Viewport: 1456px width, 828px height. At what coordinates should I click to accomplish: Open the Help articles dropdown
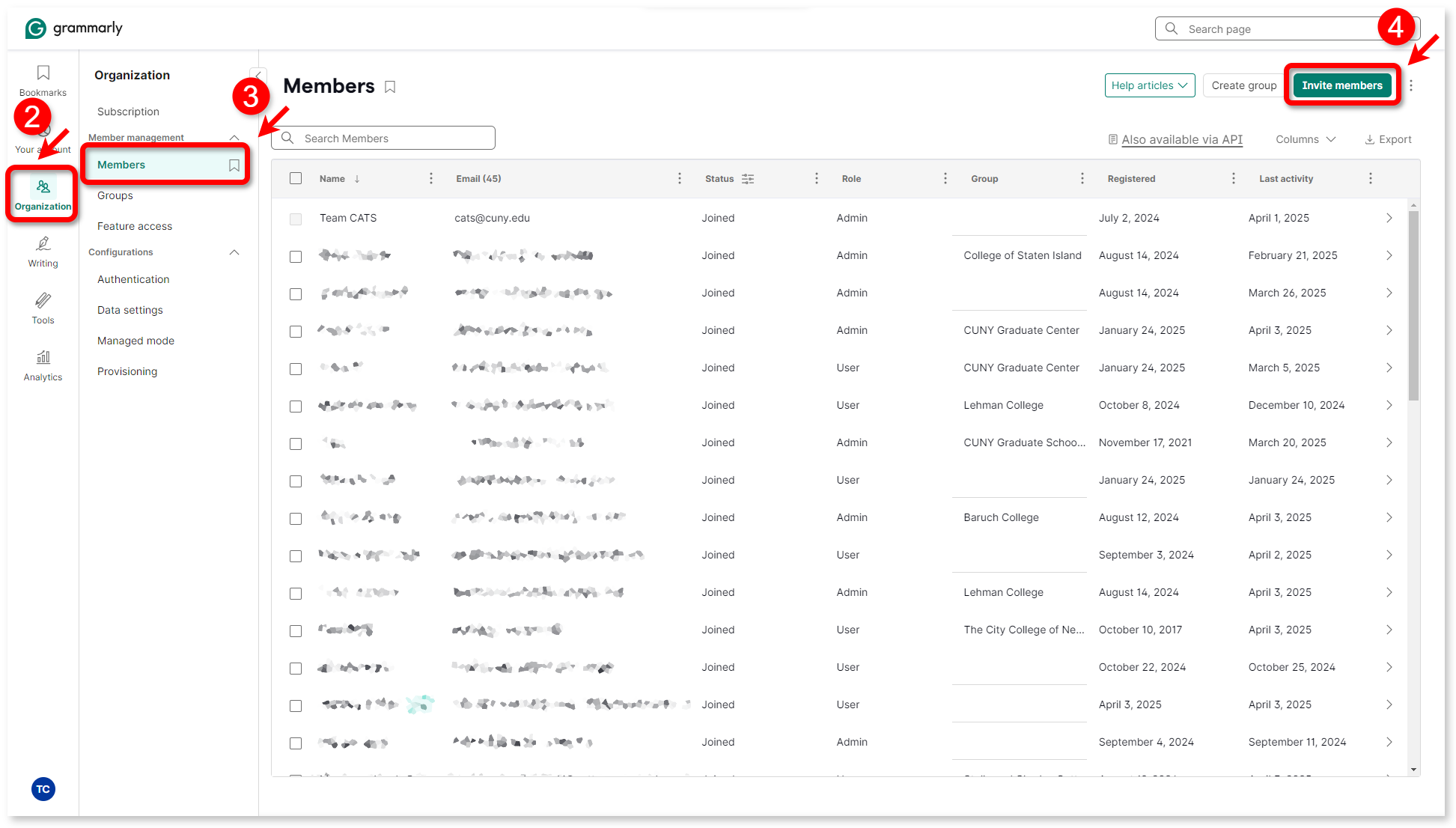coord(1149,85)
